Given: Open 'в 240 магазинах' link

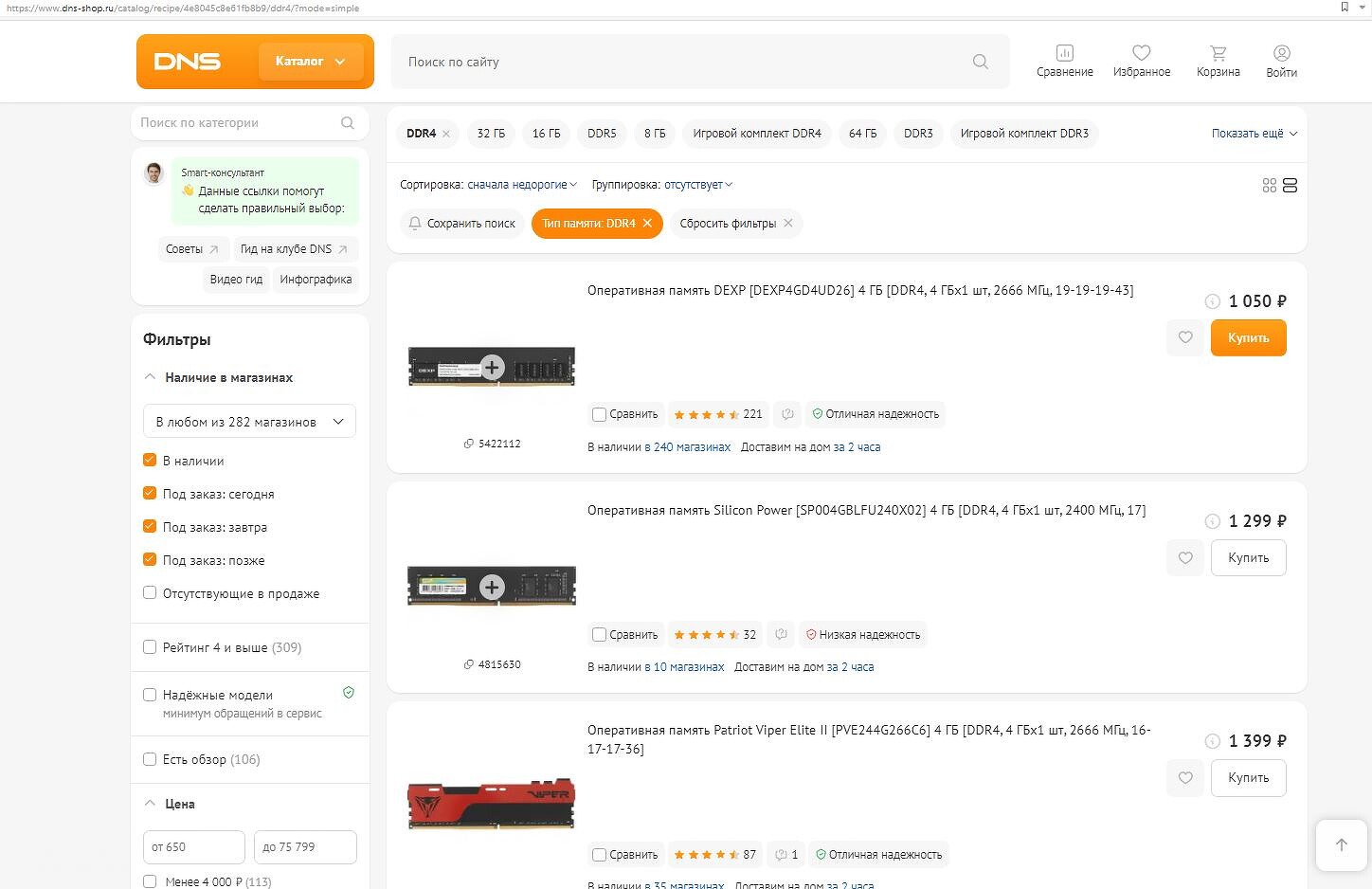Looking at the screenshot, I should [688, 447].
